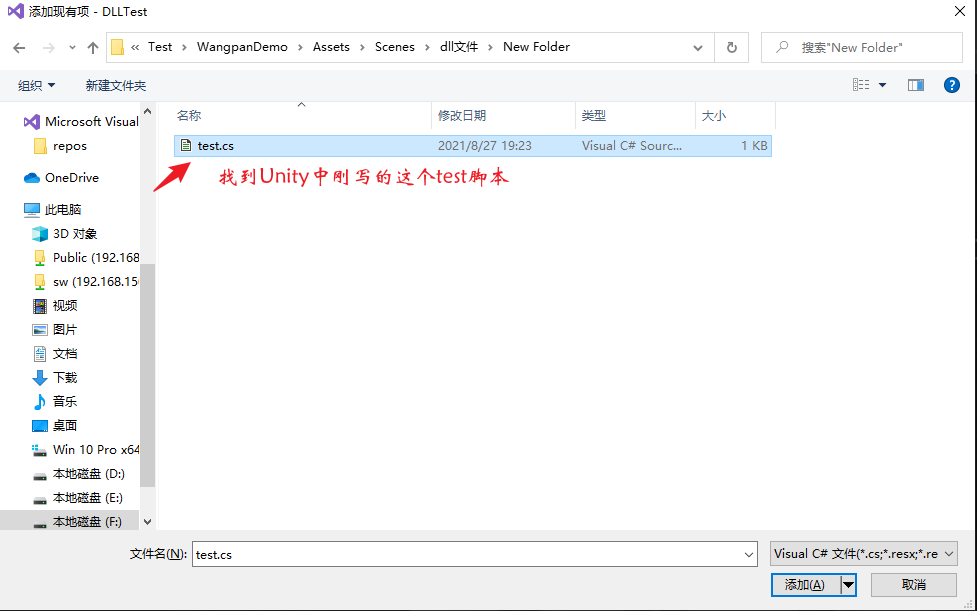This screenshot has width=977, height=611.
Task: Go up one folder level
Action: point(93,48)
